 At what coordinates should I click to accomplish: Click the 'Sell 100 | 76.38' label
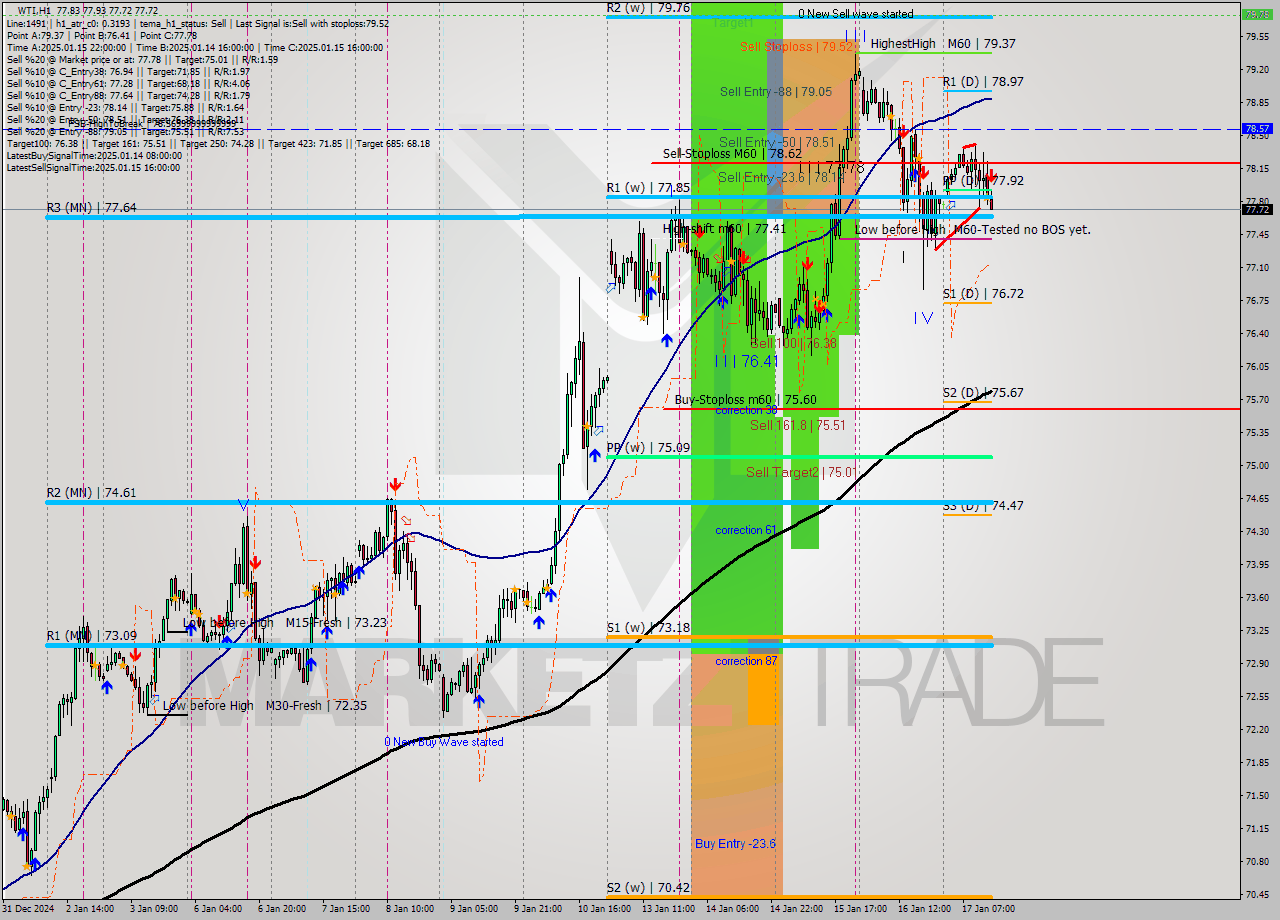[x=792, y=343]
